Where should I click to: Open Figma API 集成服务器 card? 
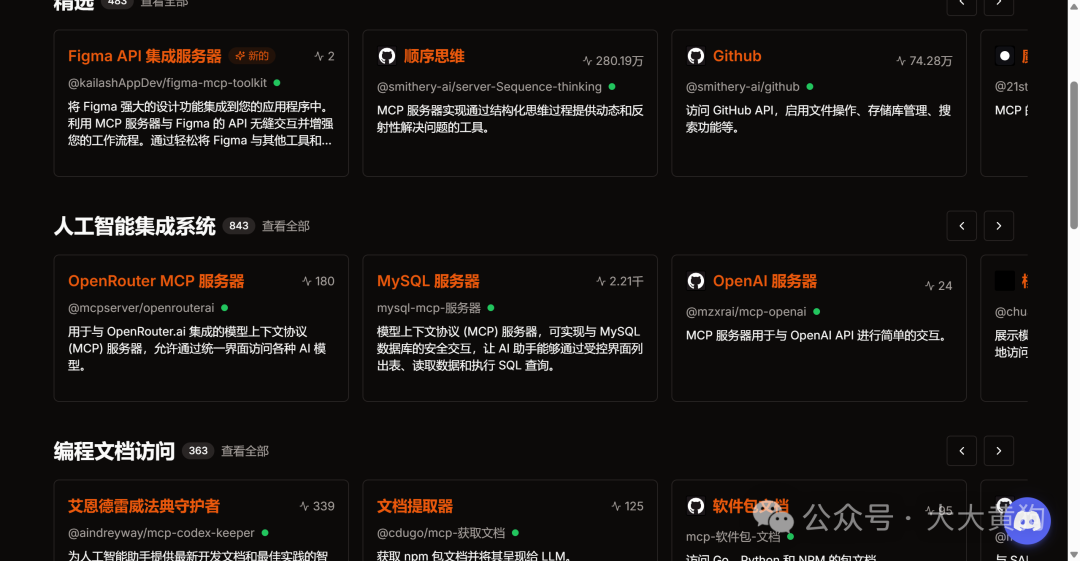(145, 56)
